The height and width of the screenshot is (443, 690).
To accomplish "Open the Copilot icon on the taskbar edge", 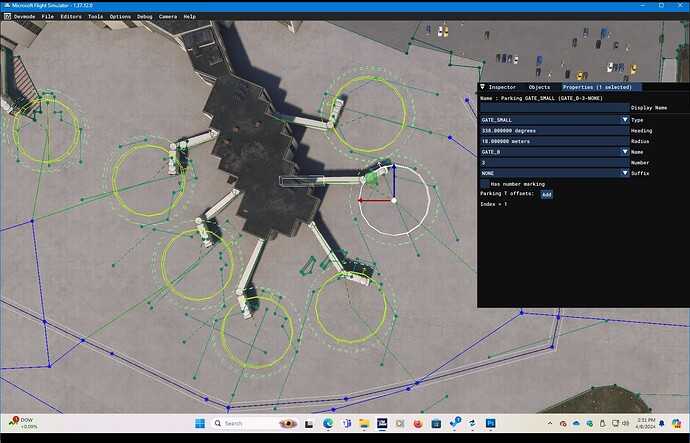I will (x=676, y=423).
